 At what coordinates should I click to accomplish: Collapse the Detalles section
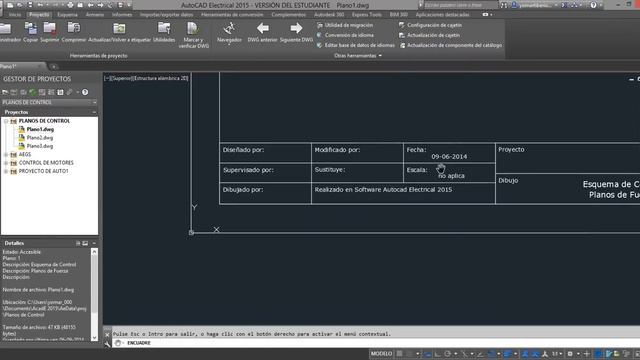pyautogui.click(x=94, y=243)
